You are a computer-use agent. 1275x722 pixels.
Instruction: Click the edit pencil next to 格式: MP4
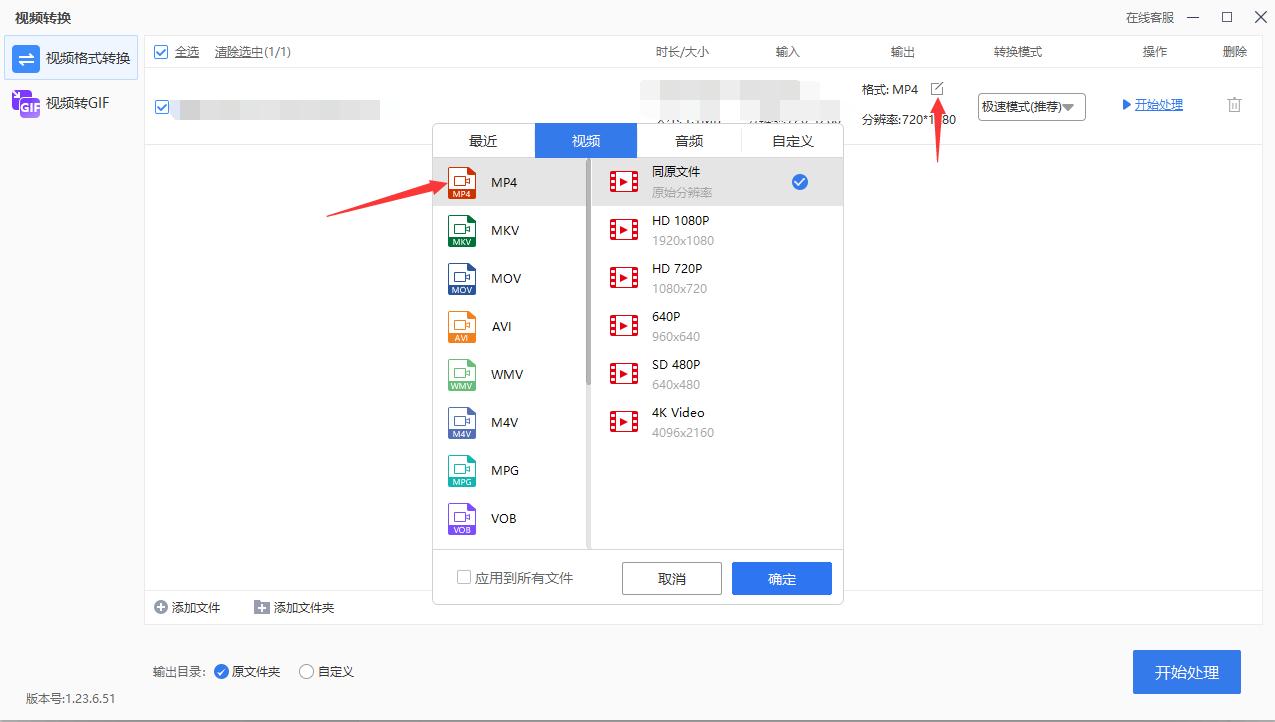936,88
